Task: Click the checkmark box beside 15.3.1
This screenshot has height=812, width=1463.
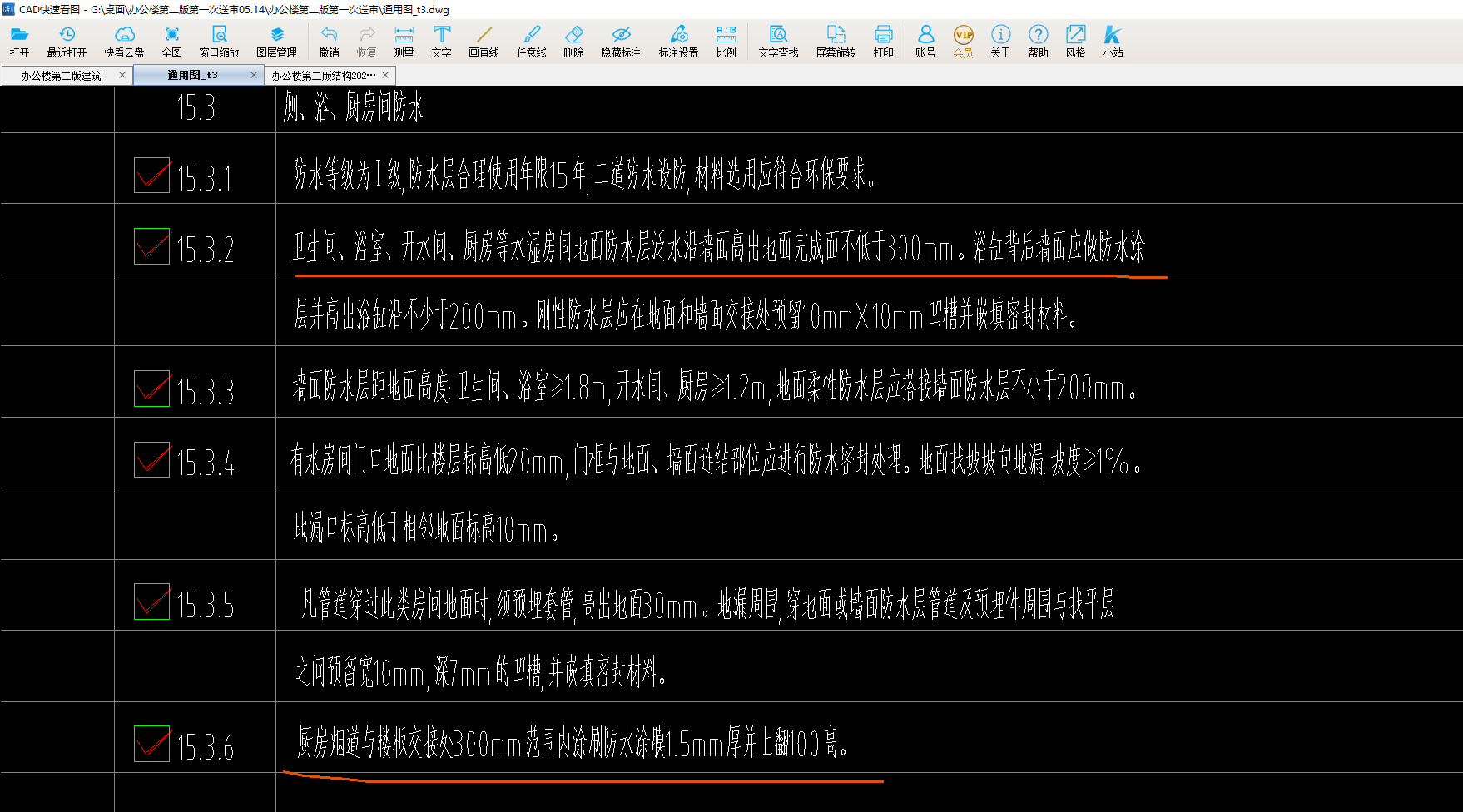Action: (x=151, y=175)
